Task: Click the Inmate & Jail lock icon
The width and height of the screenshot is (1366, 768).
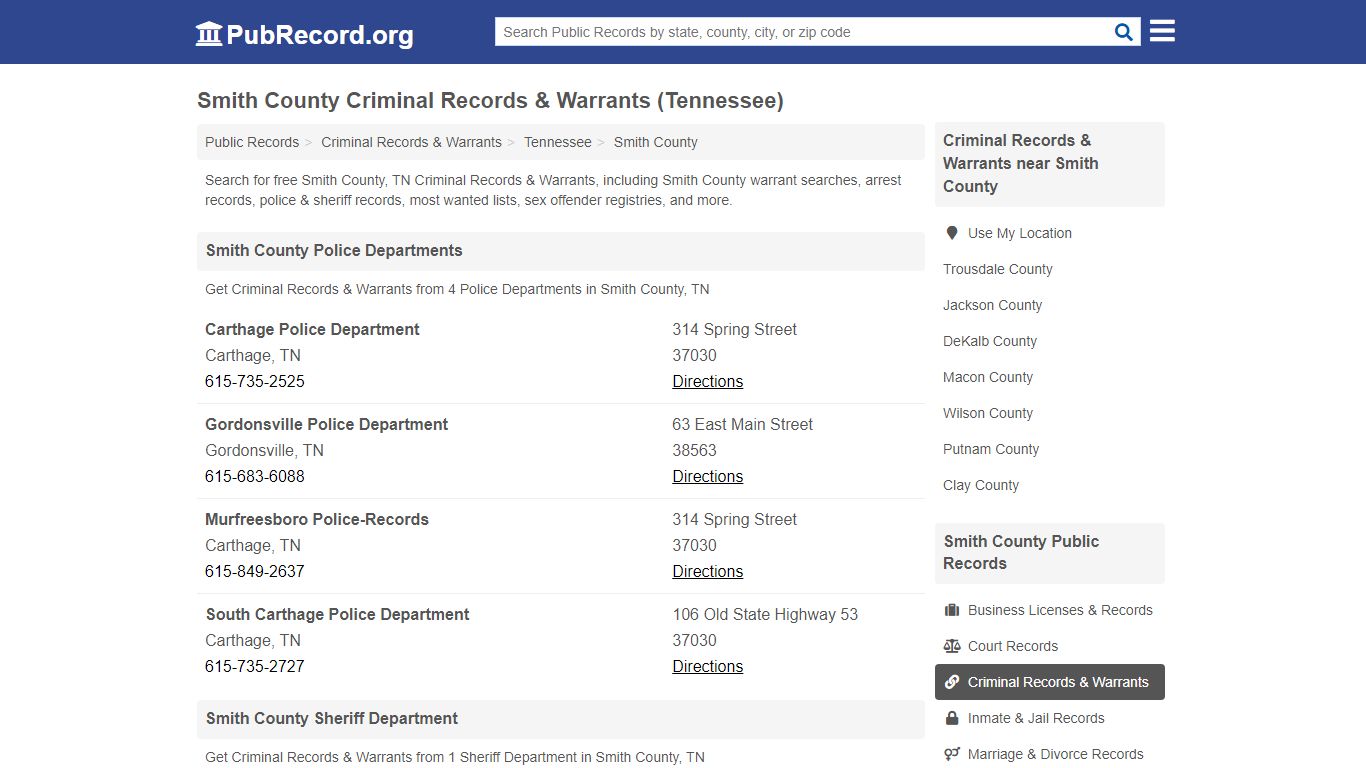Action: pyautogui.click(x=952, y=718)
